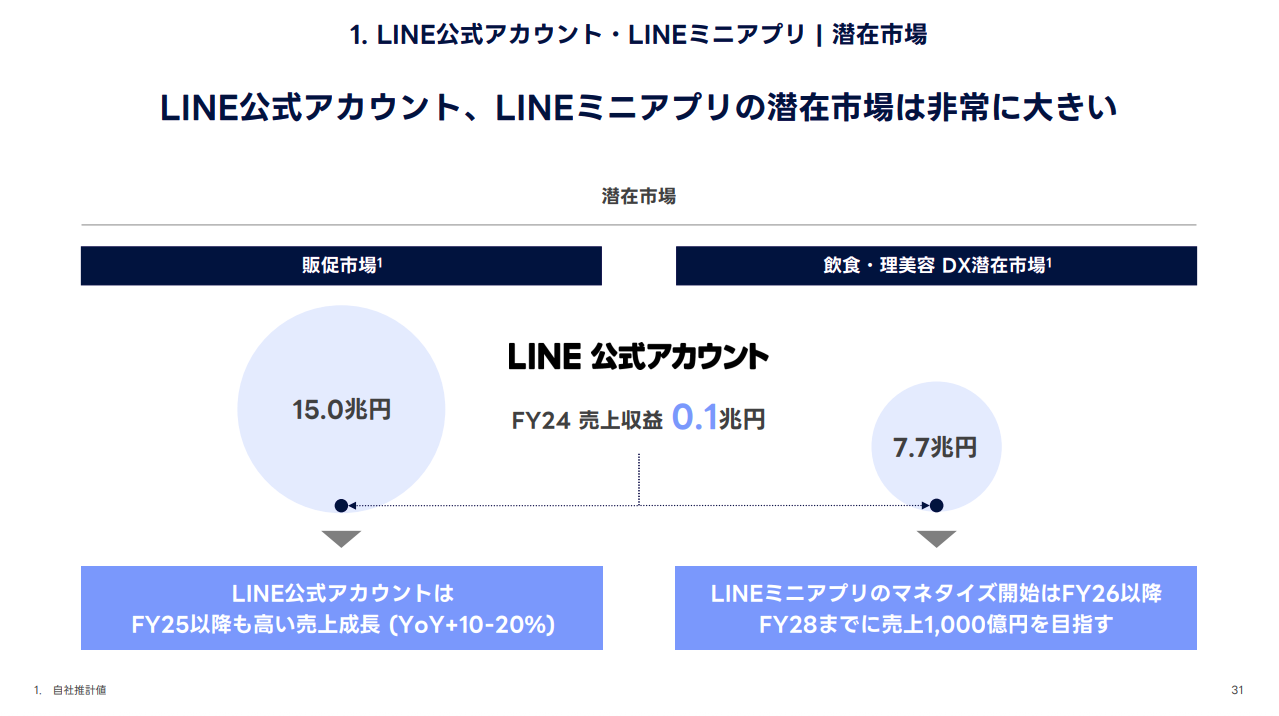Click the 7.7兆円 market circle
Screen dimensions: 1279x716
[x=936, y=448]
